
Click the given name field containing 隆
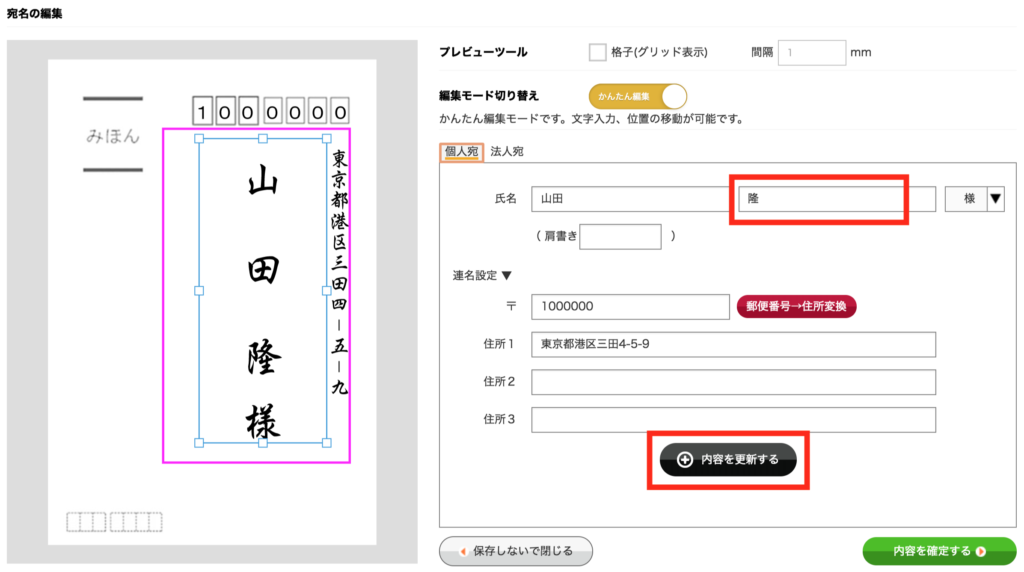point(837,199)
